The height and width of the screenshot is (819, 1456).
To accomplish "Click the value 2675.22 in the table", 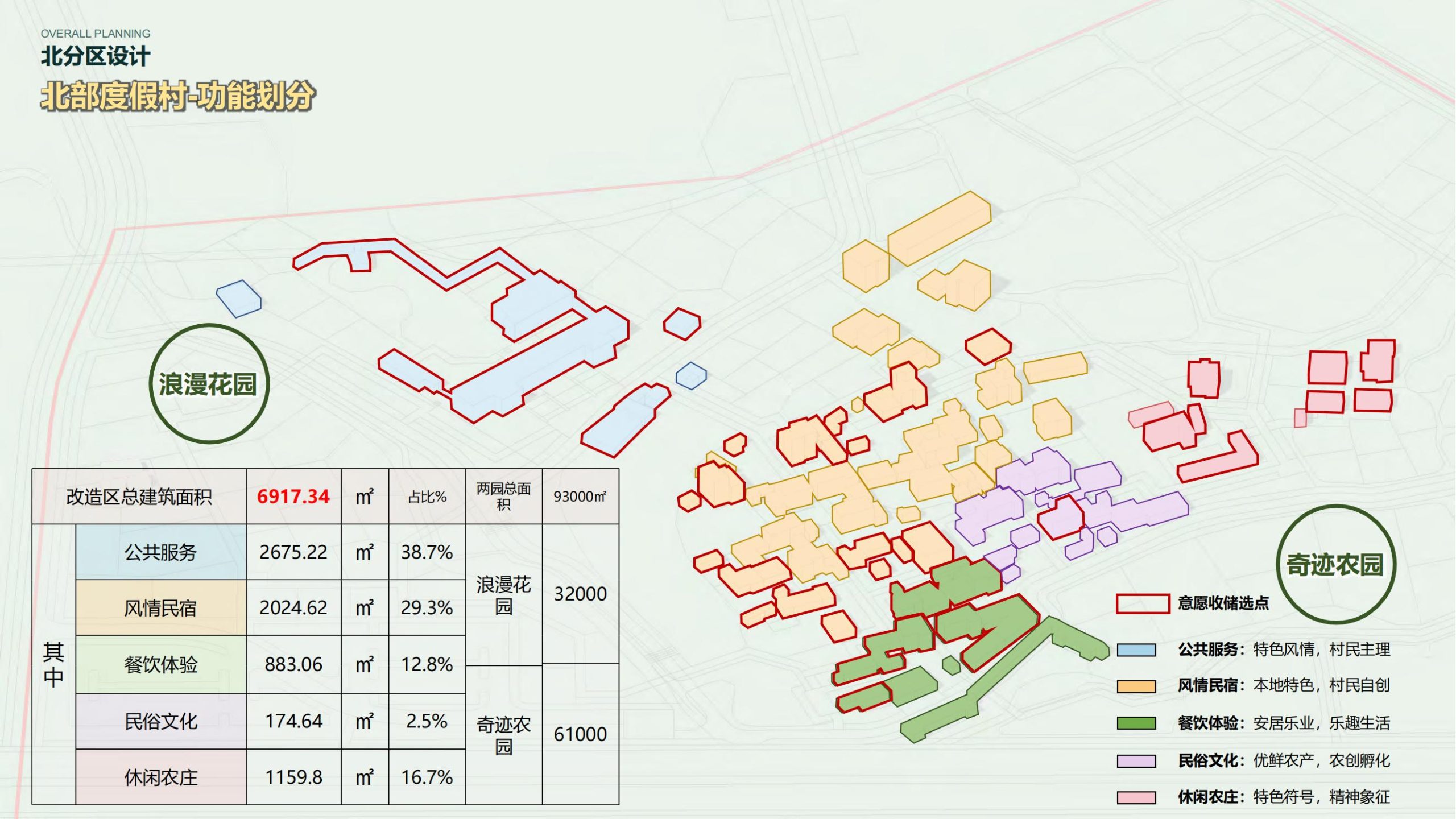I will 293,552.
